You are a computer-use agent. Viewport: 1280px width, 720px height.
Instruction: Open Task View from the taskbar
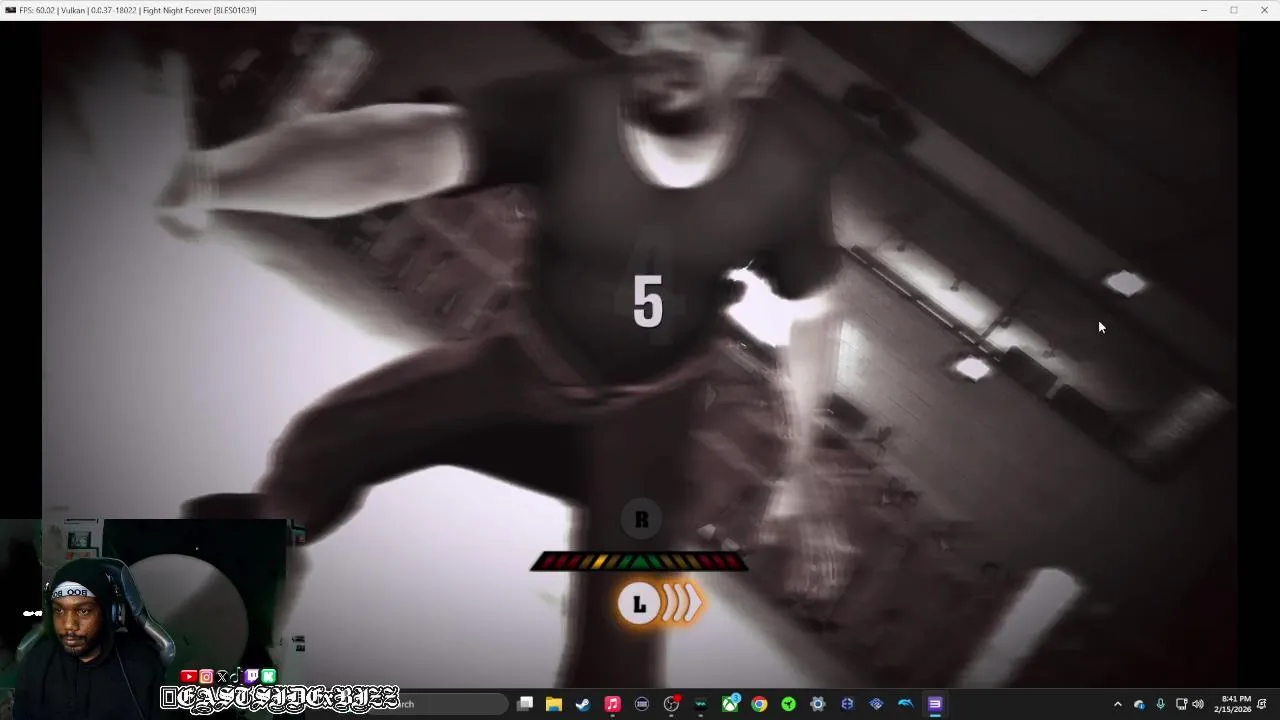click(525, 704)
